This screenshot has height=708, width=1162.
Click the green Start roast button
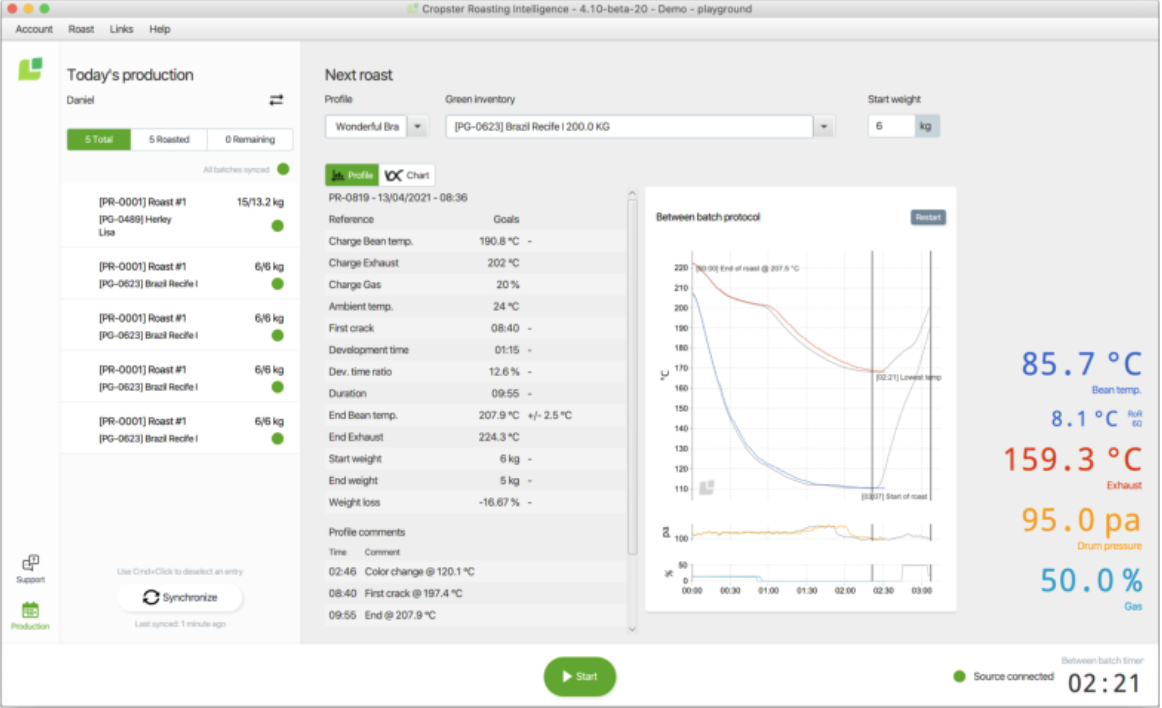point(580,676)
